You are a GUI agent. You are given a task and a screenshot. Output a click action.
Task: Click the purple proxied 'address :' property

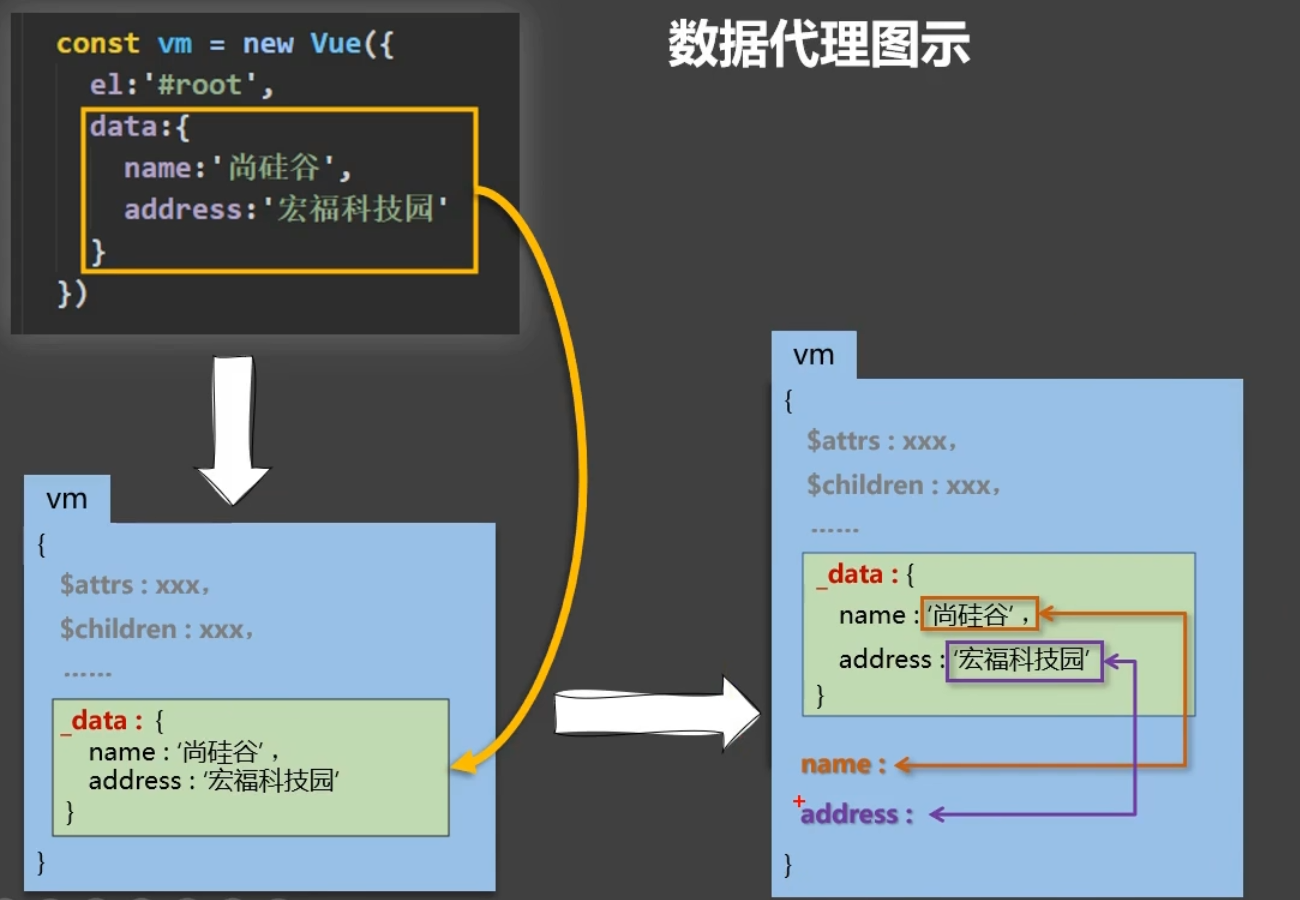pyautogui.click(x=858, y=815)
